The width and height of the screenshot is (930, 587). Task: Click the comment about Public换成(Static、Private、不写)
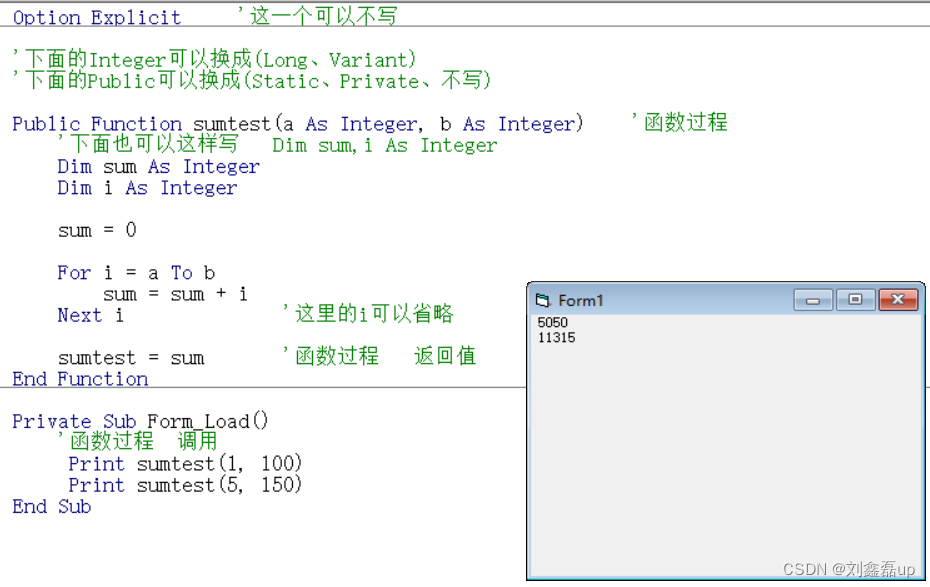pyautogui.click(x=252, y=80)
